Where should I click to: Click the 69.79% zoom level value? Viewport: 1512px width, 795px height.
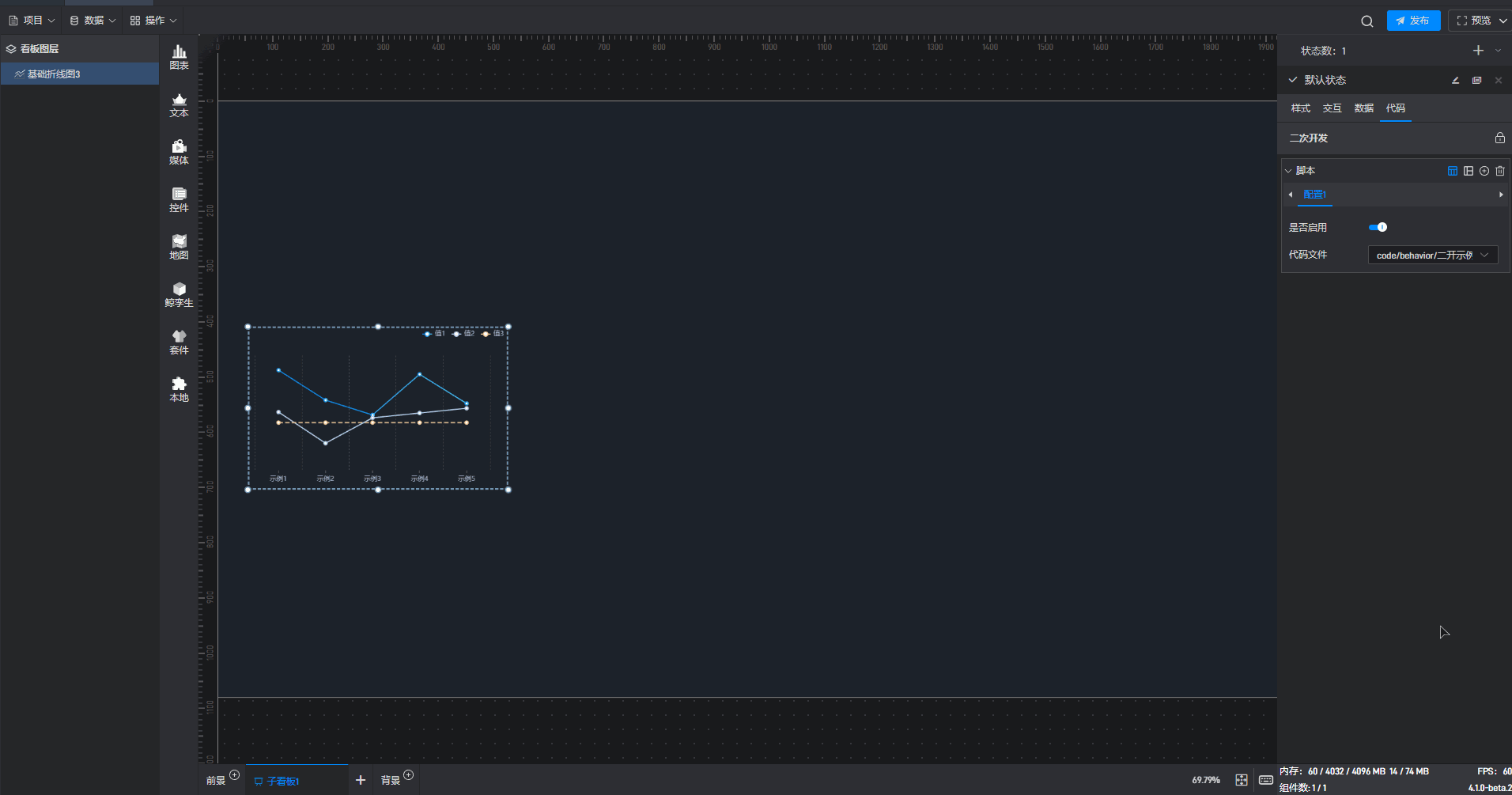pos(1206,780)
